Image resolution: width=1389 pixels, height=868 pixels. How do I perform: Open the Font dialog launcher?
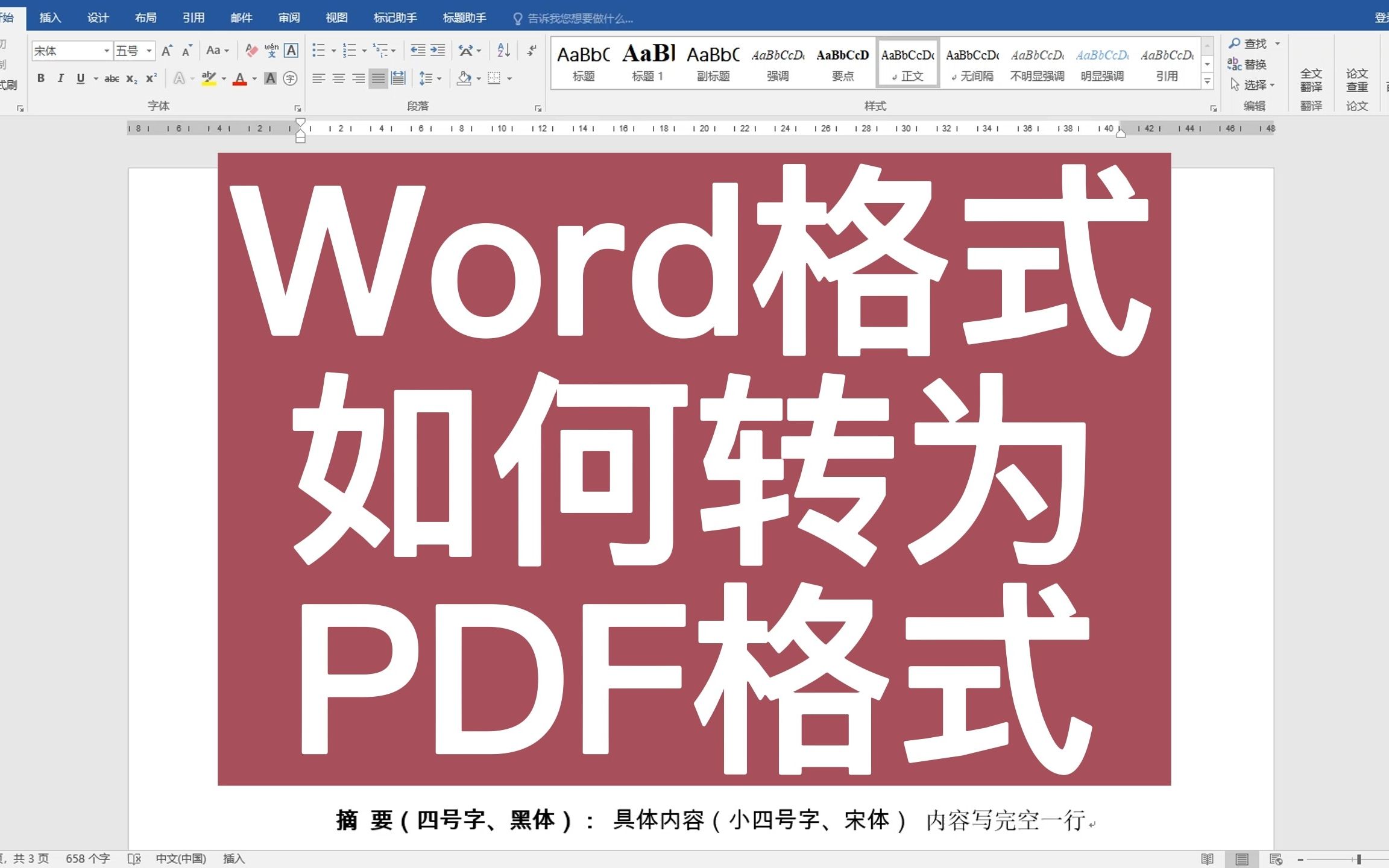tap(298, 108)
